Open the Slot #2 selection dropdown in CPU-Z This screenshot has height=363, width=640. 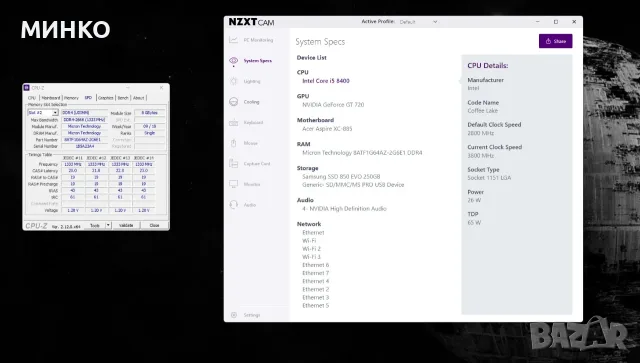43,112
